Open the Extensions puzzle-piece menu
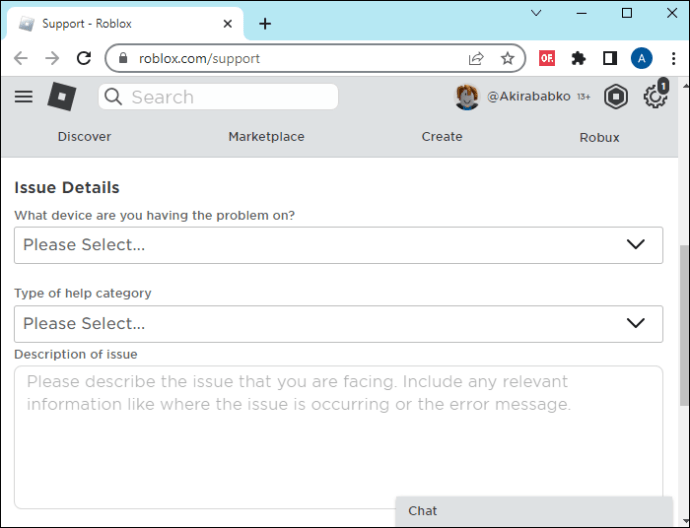690x528 pixels. pyautogui.click(x=578, y=58)
